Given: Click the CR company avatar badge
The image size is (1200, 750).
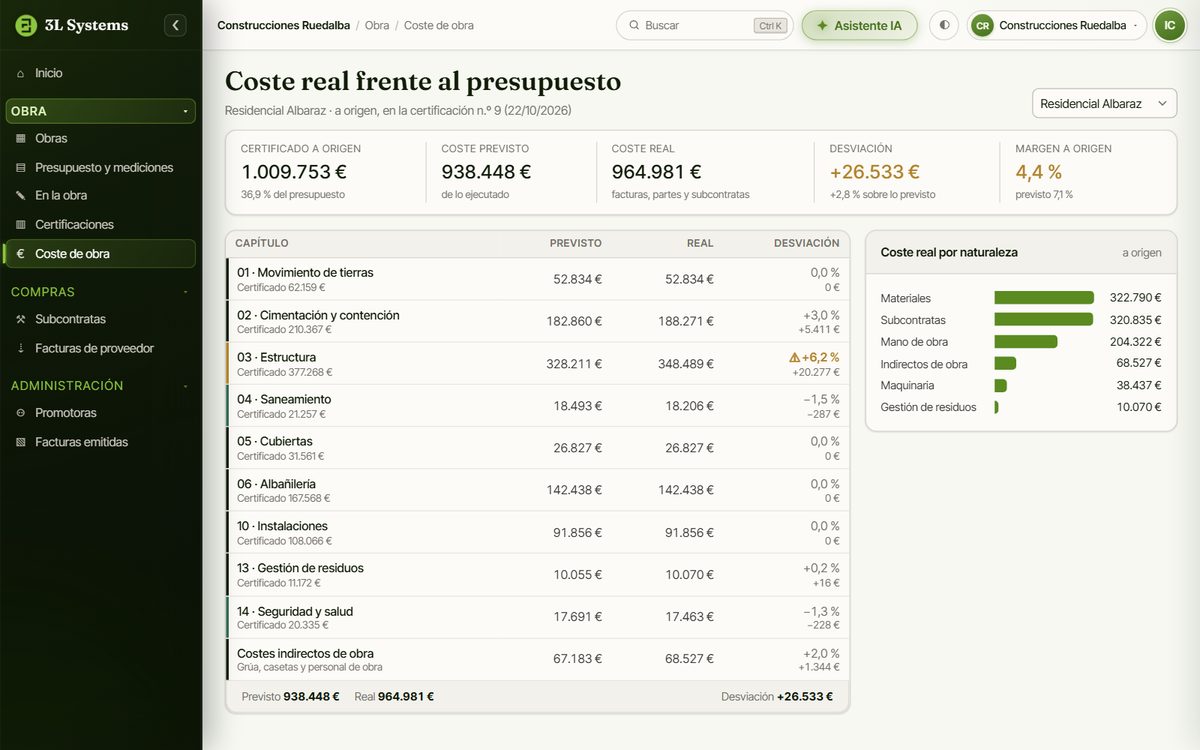Looking at the screenshot, I should pyautogui.click(x=982, y=25).
